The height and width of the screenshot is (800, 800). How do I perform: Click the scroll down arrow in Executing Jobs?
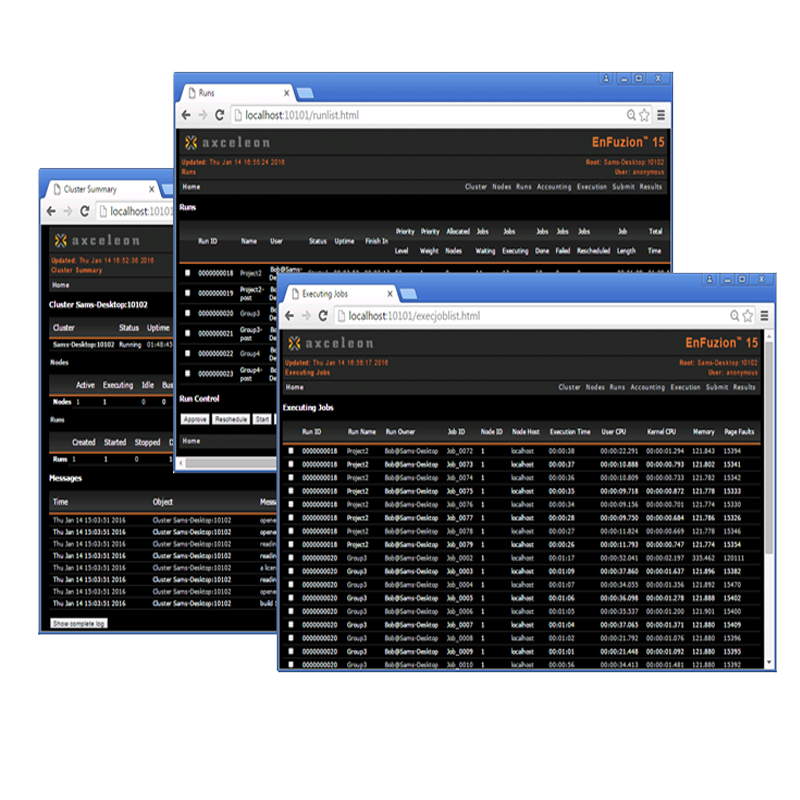tap(769, 662)
